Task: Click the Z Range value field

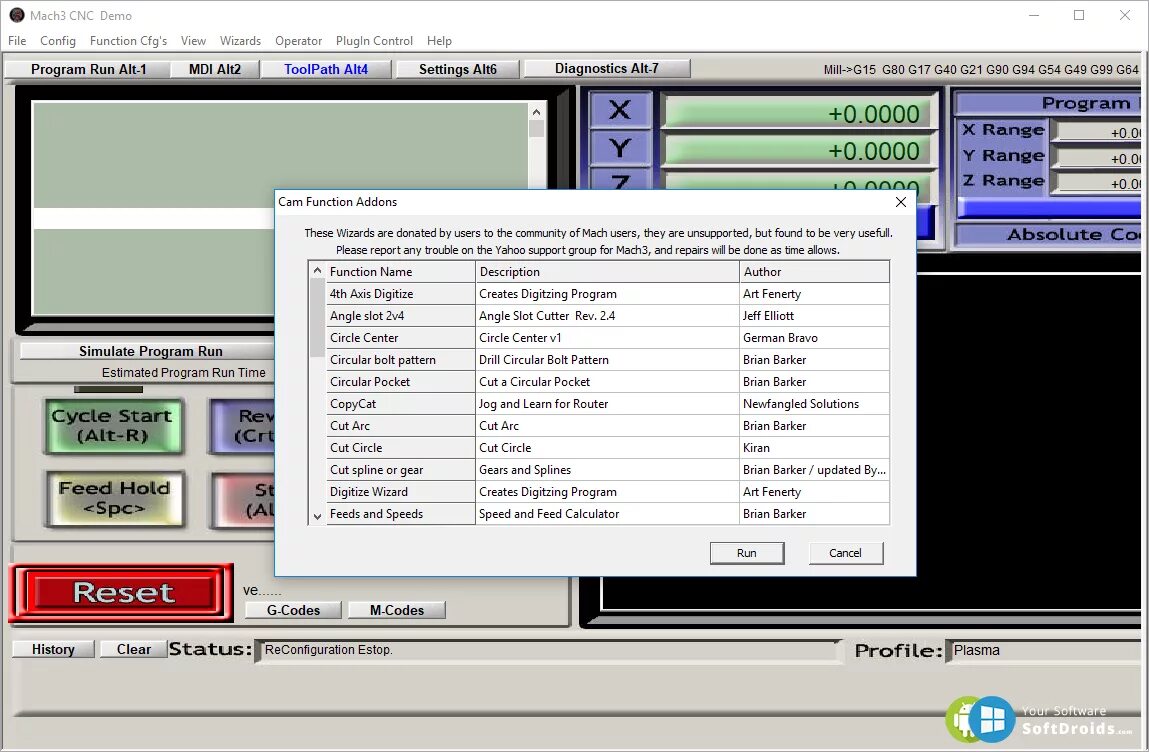Action: coord(1097,183)
